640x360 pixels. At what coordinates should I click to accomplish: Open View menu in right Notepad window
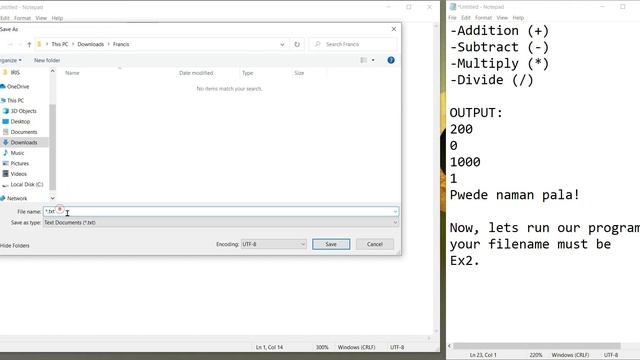[x=502, y=18]
